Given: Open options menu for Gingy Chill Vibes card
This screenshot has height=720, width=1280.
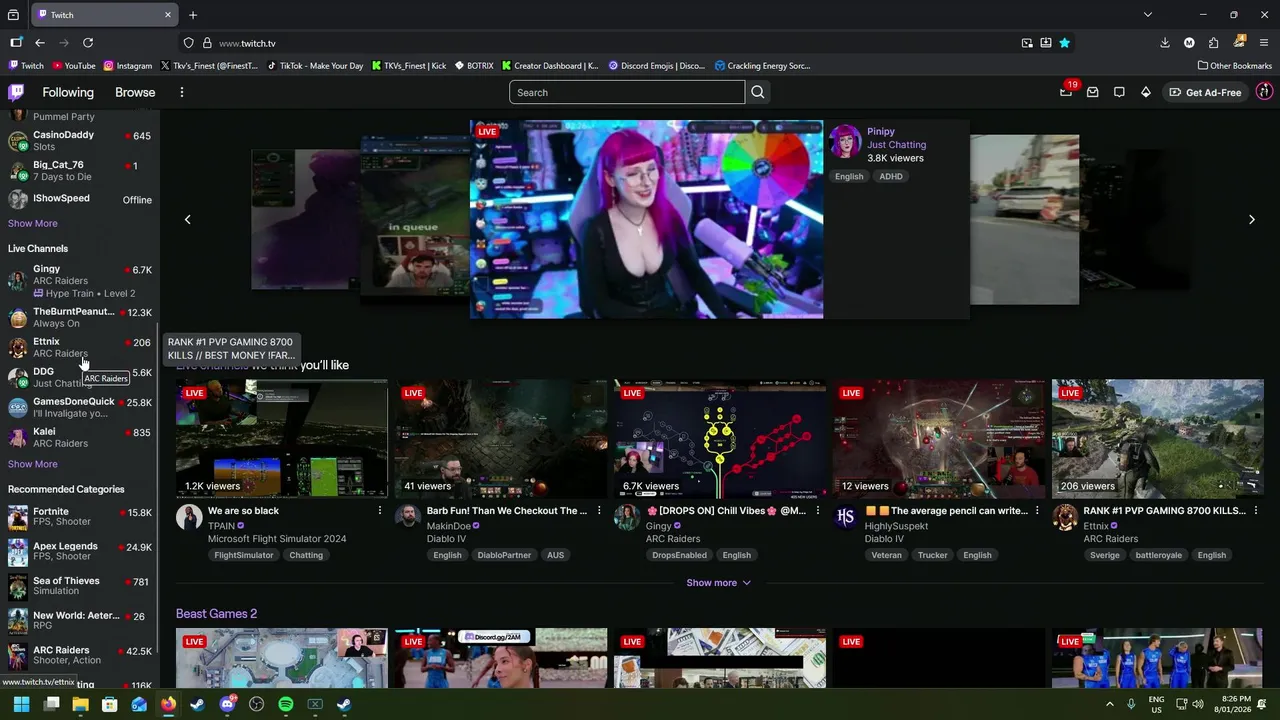Looking at the screenshot, I should pos(818,511).
